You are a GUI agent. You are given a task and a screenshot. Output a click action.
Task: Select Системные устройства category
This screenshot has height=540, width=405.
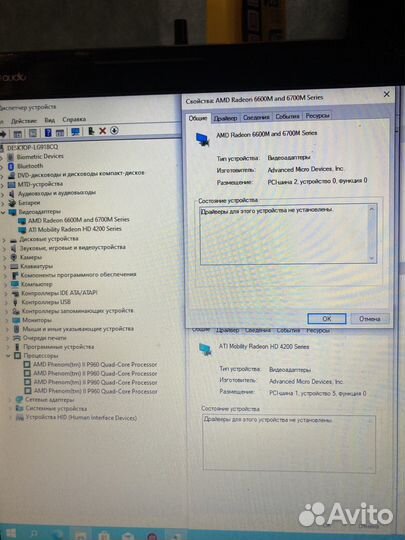tap(56, 409)
